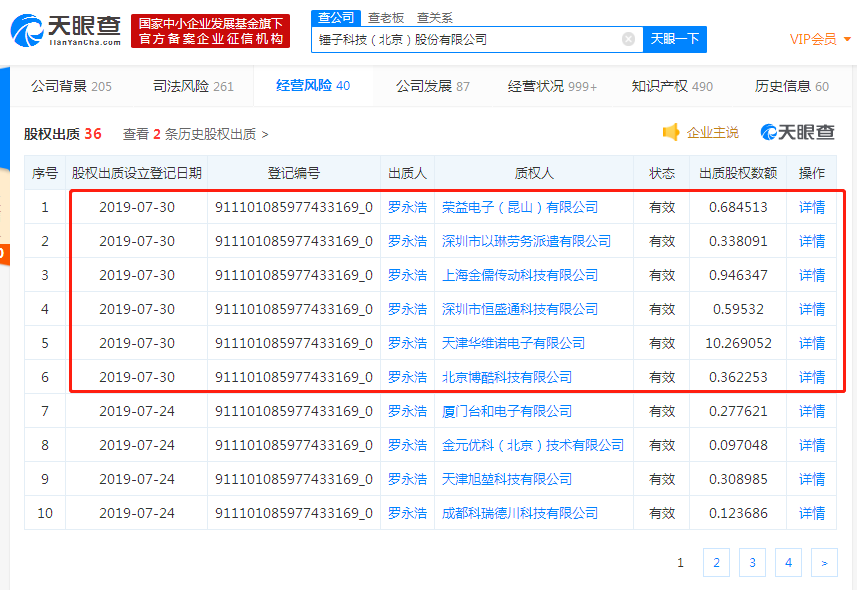This screenshot has height=590, width=857.
Task: Click the 0.684513 pledged share amount
Action: pos(738,207)
